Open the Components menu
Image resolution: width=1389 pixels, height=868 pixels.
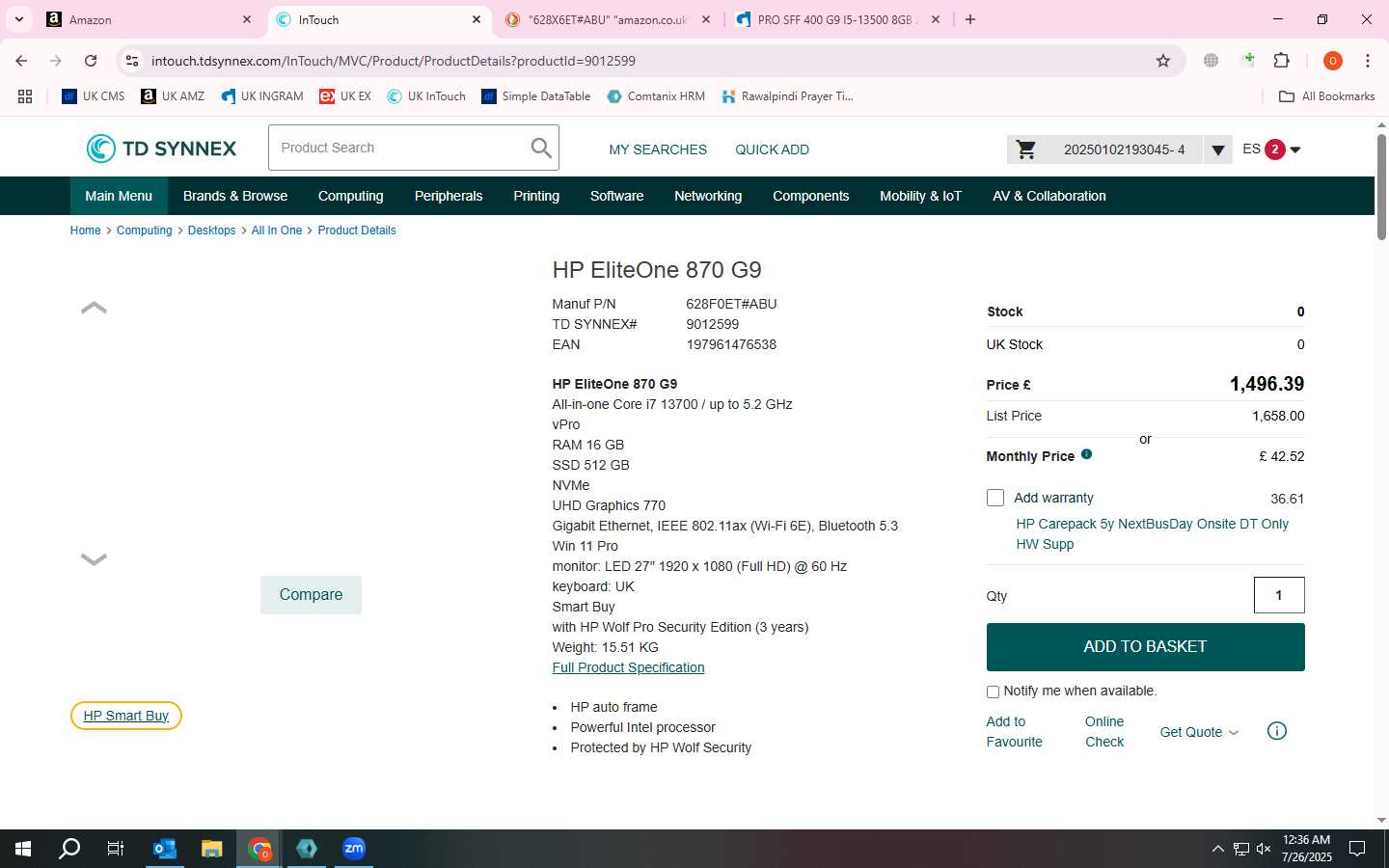coord(811,196)
